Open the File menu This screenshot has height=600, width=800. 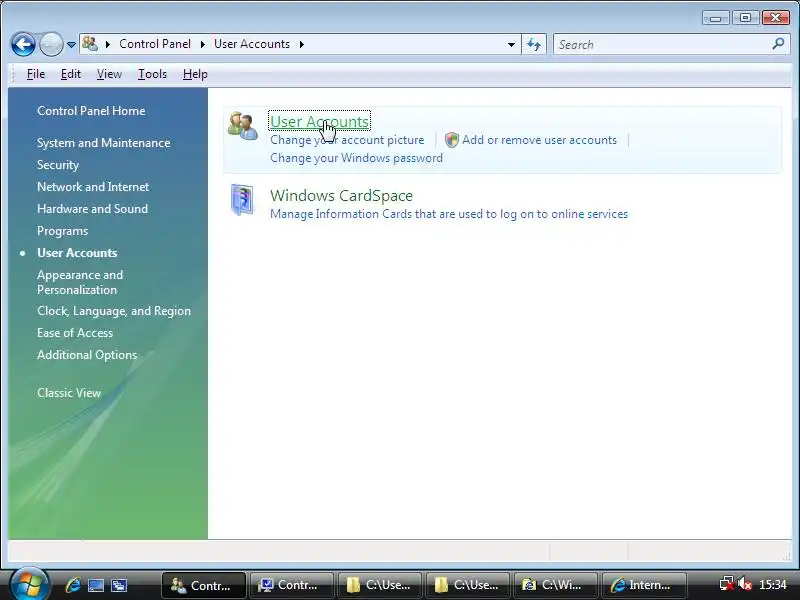coord(36,74)
